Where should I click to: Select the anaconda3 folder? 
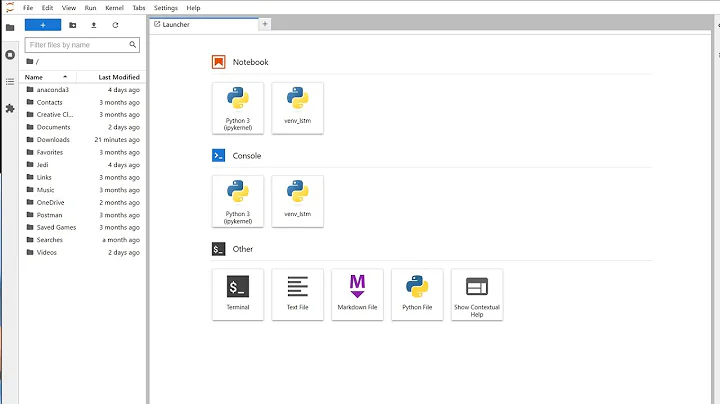(83, 90)
